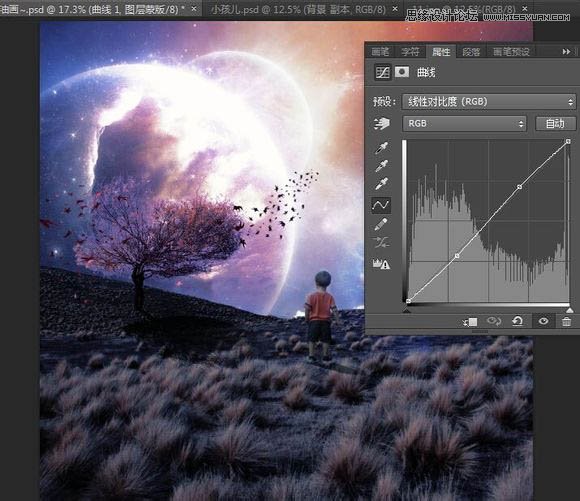Select edit points to modify curve tool
The width and height of the screenshot is (580, 501).
381,205
